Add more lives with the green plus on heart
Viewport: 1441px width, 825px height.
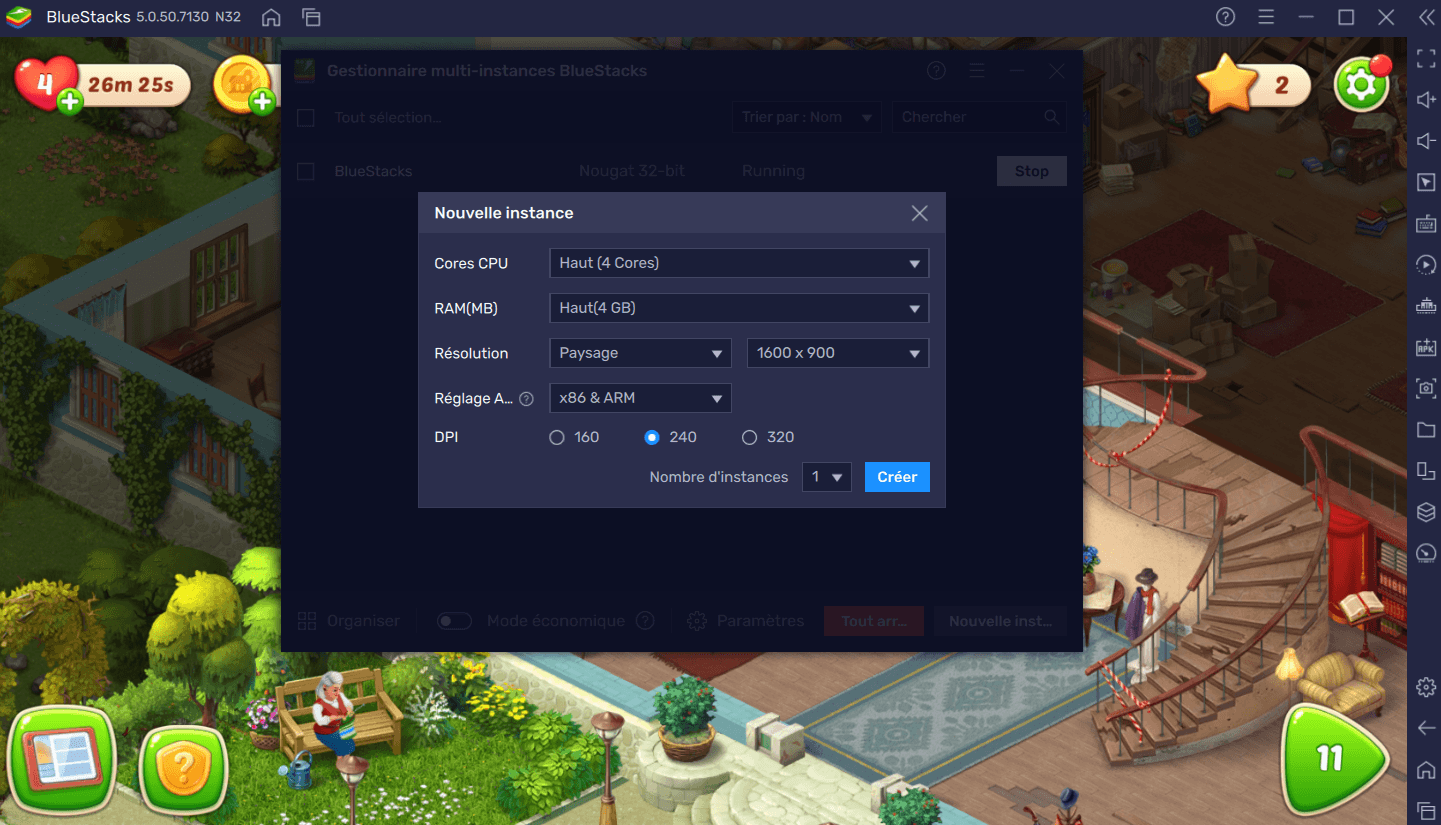[70, 101]
